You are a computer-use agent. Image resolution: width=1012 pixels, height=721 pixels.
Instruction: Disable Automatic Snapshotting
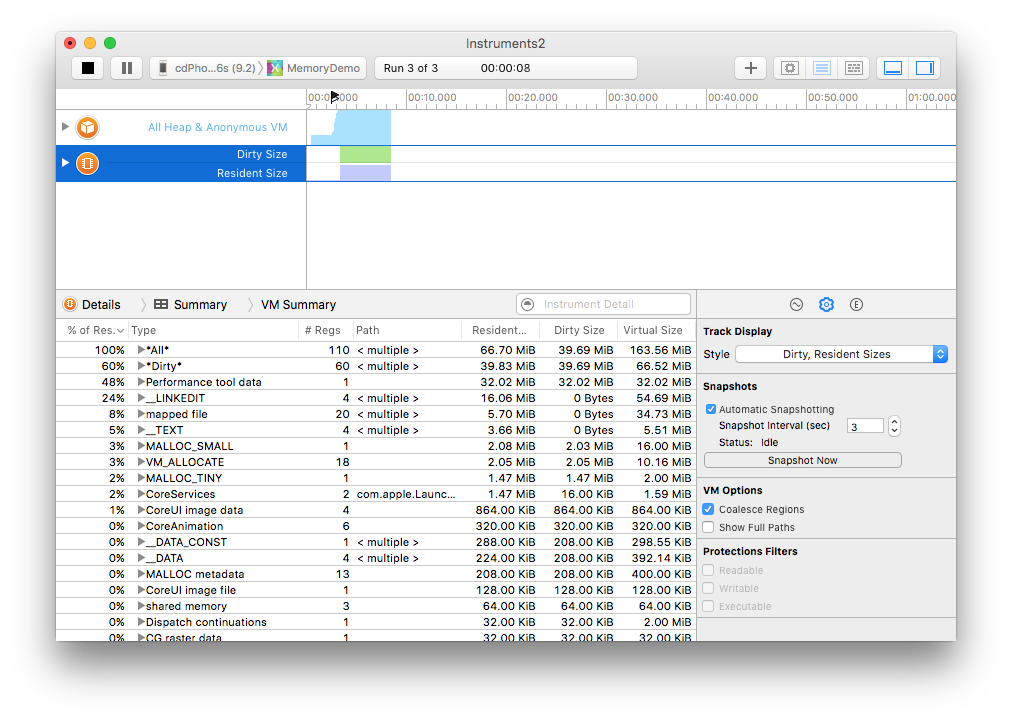coord(710,409)
